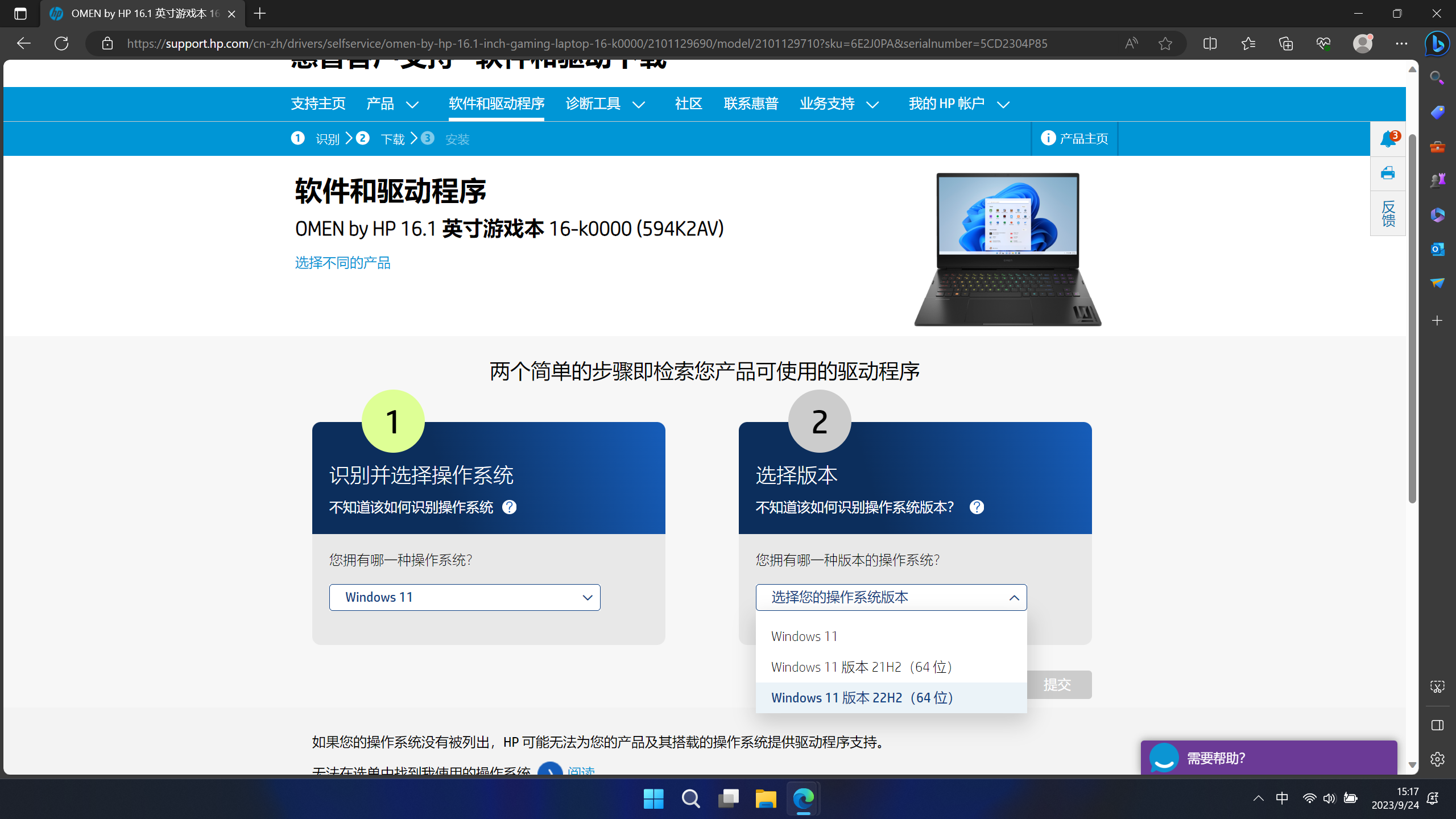Click the notification bell icon
1456x819 pixels.
1388,138
